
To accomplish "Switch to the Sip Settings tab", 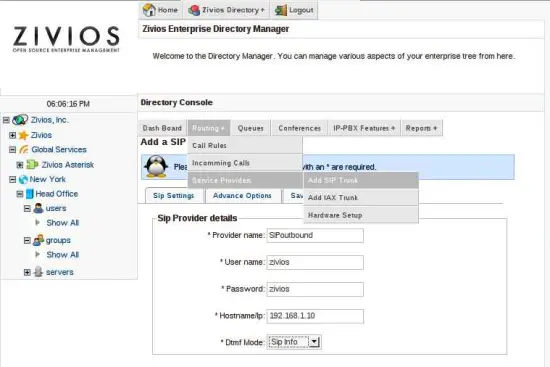I will click(174, 195).
